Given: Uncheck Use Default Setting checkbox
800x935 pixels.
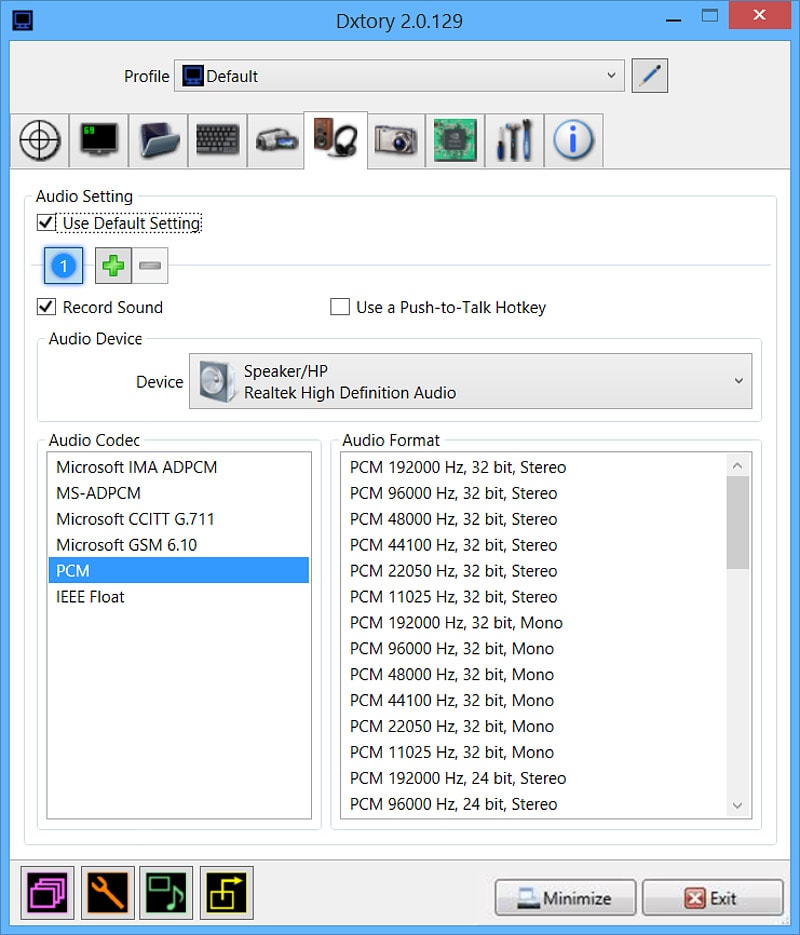Looking at the screenshot, I should [46, 223].
